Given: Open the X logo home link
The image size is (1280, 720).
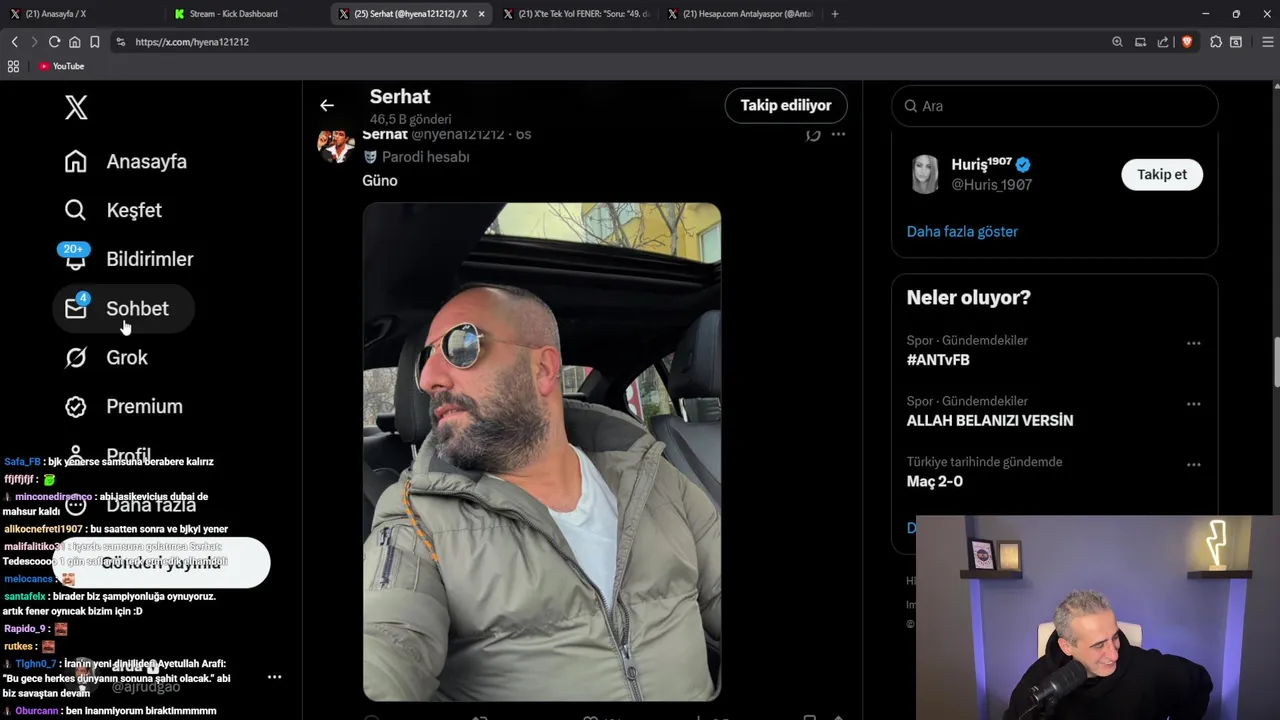Looking at the screenshot, I should tap(76, 107).
